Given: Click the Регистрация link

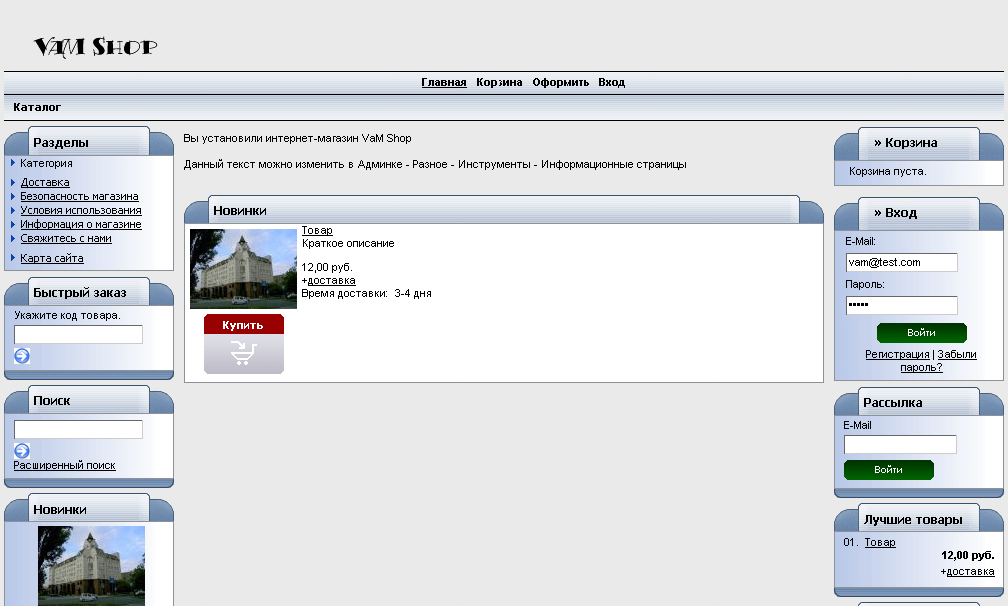Looking at the screenshot, I should 897,354.
